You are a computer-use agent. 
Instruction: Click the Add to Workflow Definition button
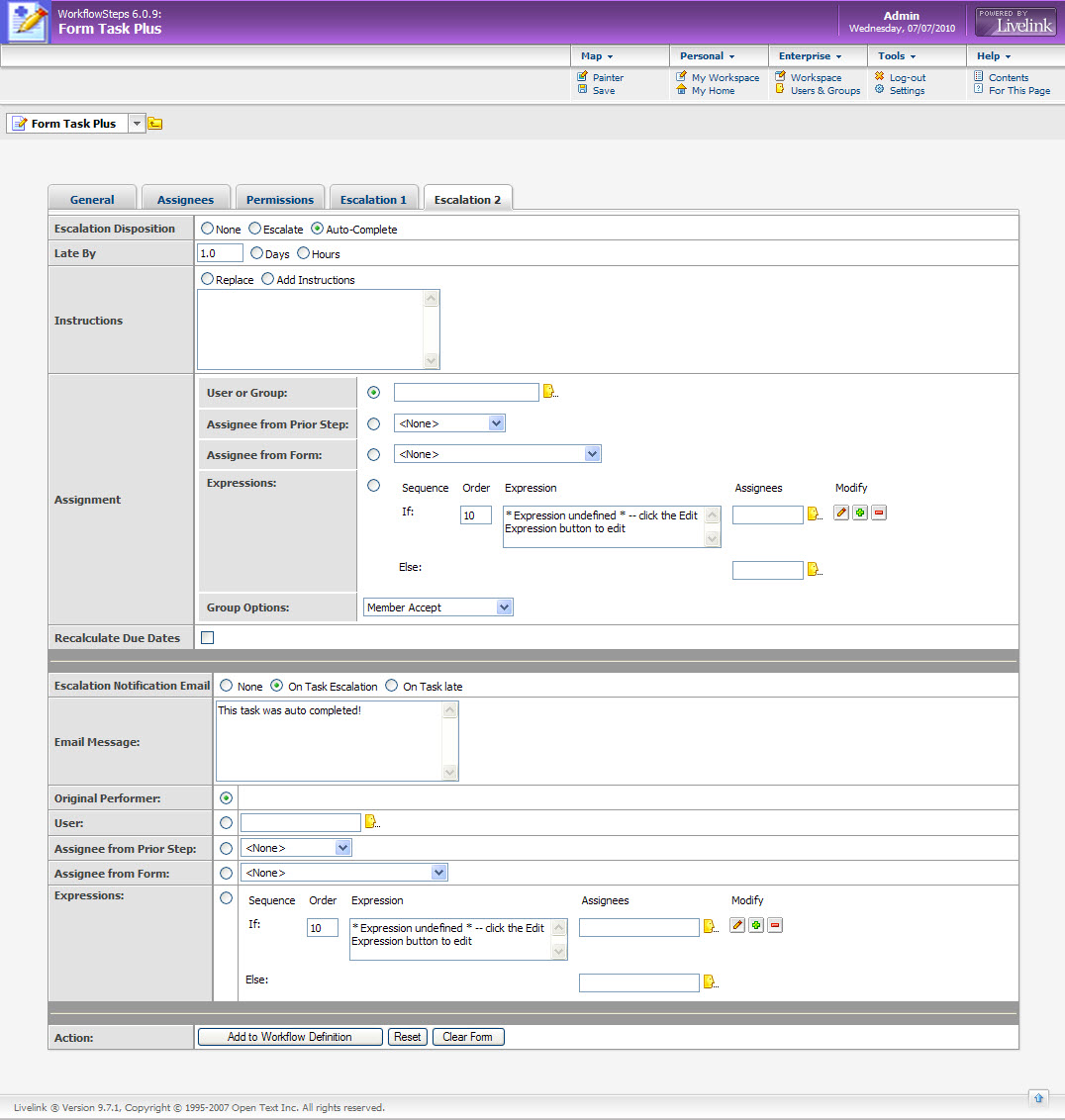click(x=290, y=1037)
